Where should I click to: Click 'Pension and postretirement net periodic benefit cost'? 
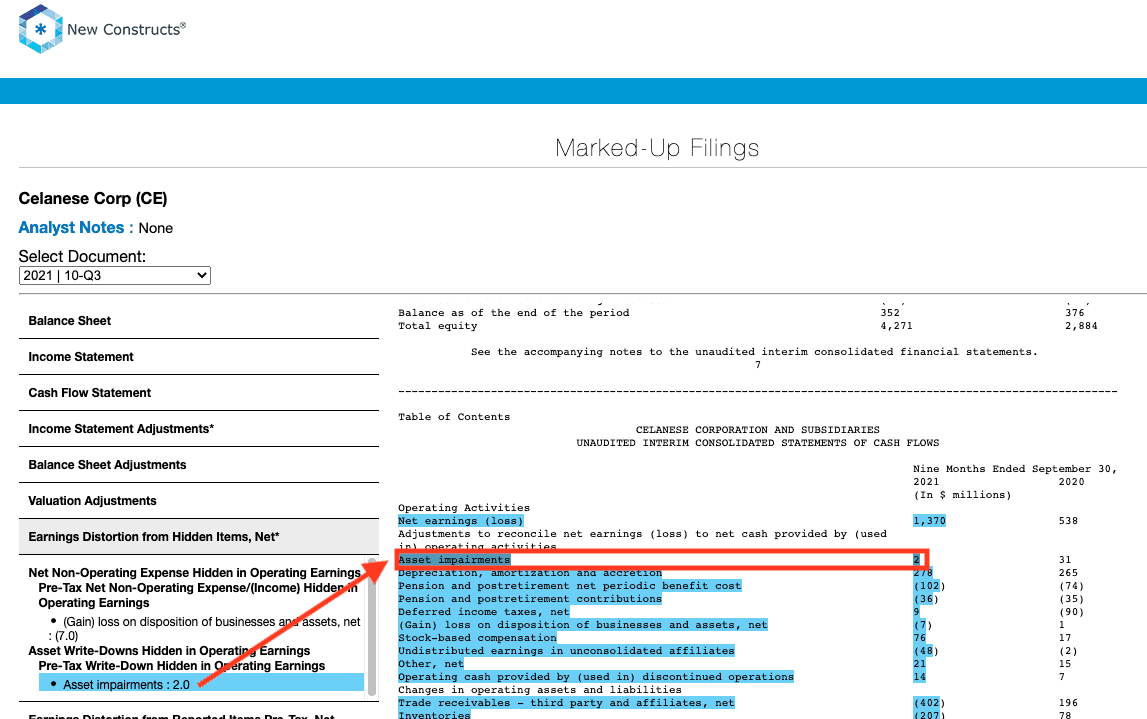pos(570,586)
